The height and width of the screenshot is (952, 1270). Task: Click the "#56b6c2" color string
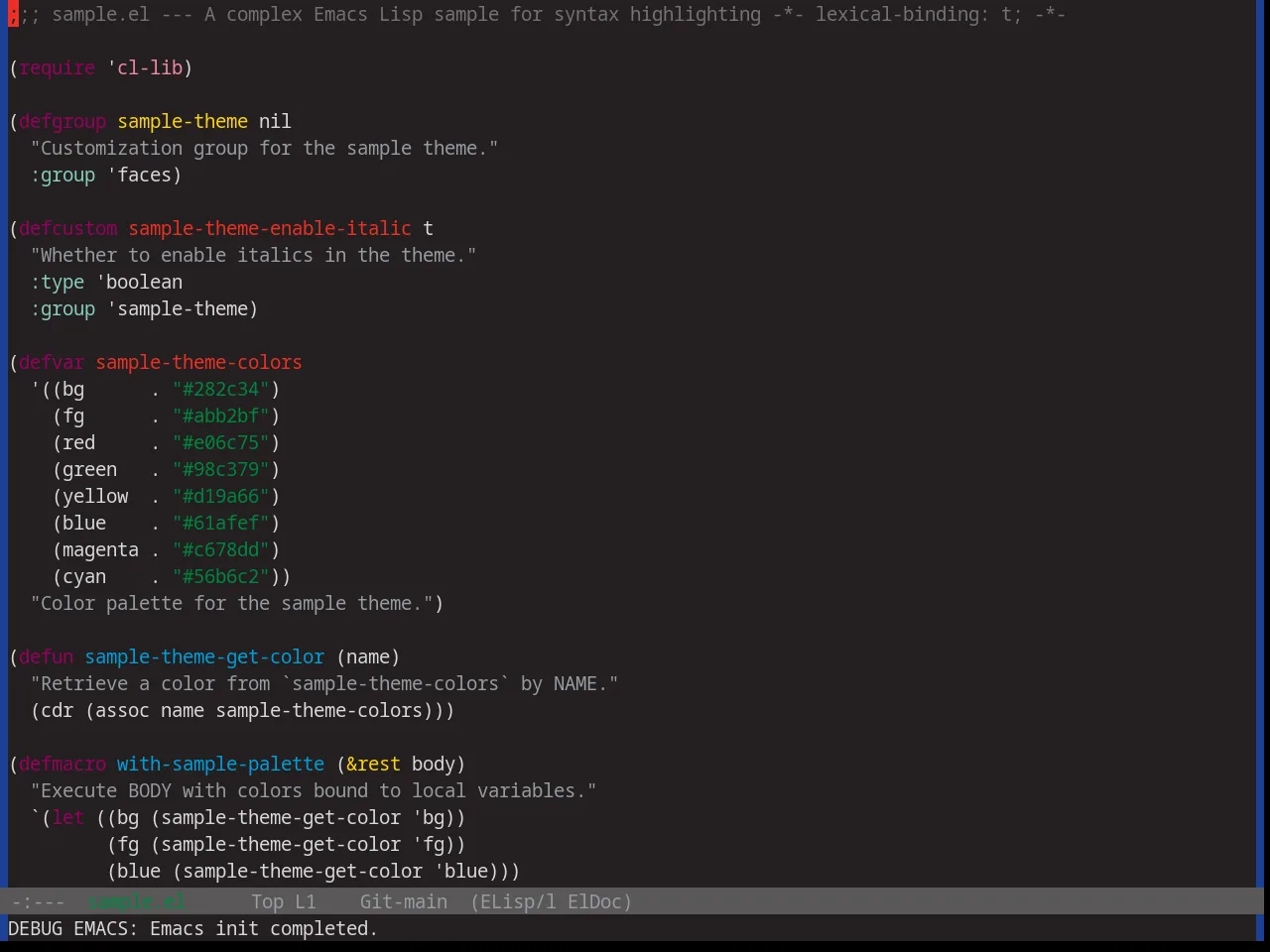tap(220, 576)
